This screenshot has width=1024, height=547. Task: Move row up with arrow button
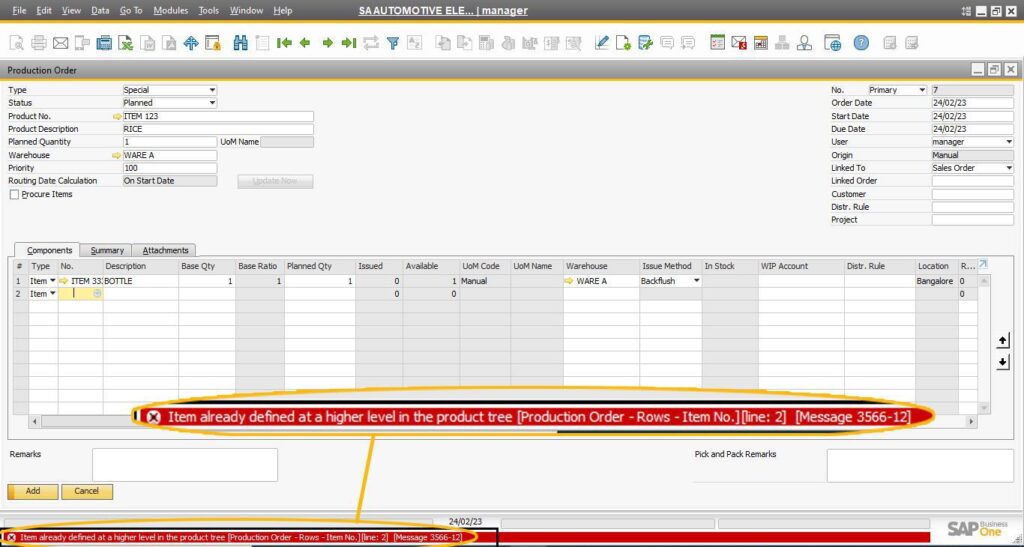[x=1003, y=341]
